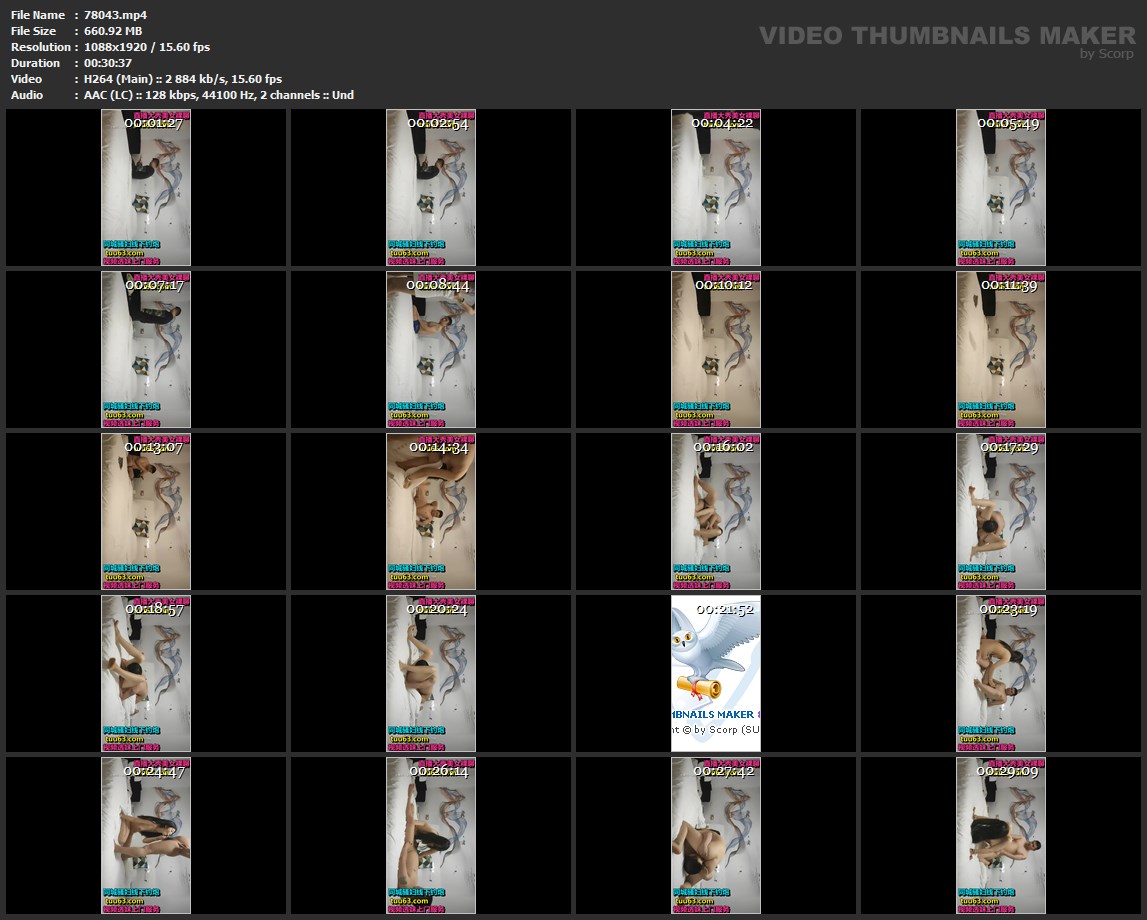Click the VIDEO THUMBNAILS MAKER title logo

(946, 36)
